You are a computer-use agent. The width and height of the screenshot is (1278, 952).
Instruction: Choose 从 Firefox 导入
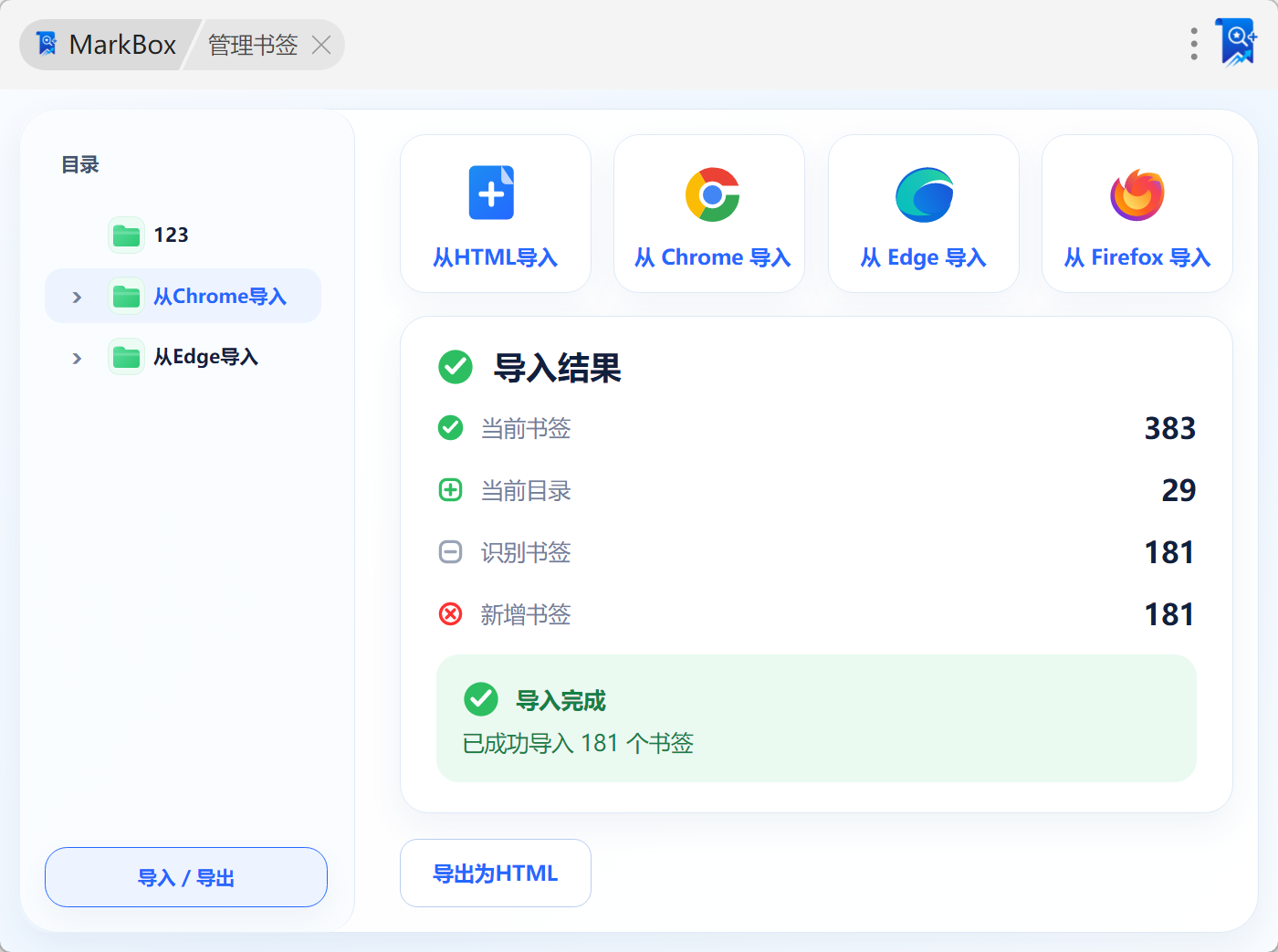pos(1137,214)
